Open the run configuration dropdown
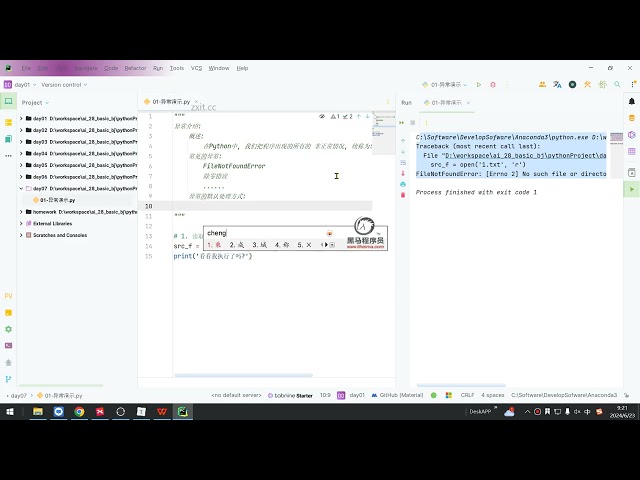Viewport: 640px width, 480px height. [x=445, y=84]
